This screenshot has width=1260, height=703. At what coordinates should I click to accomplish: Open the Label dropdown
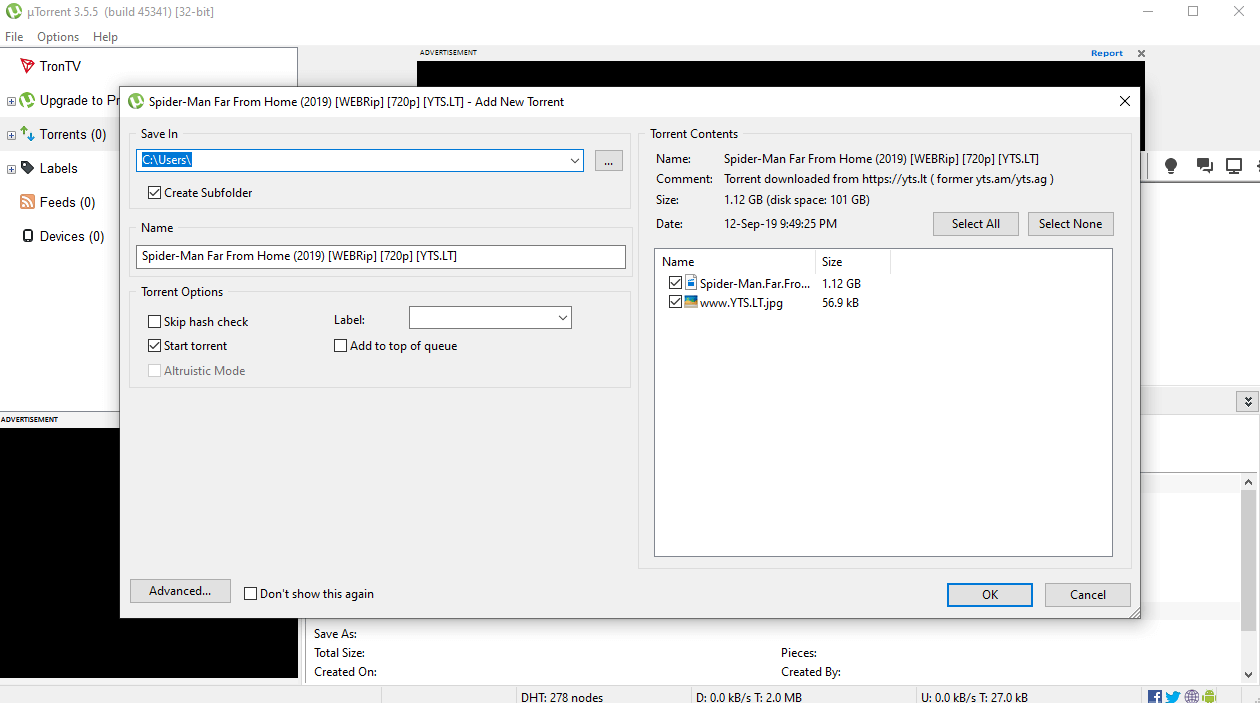[563, 318]
